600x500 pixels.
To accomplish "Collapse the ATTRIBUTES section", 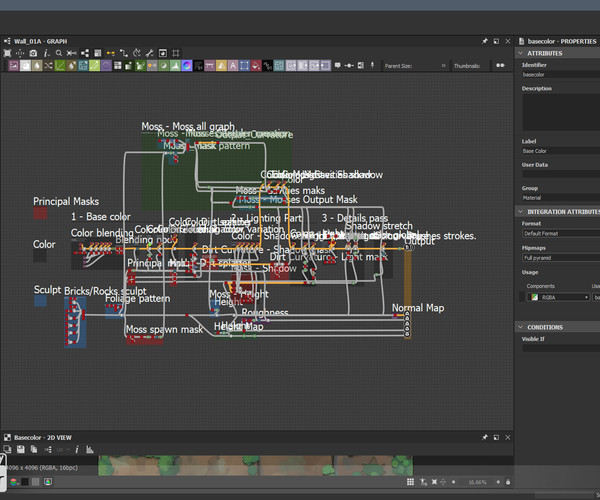I will click(520, 53).
